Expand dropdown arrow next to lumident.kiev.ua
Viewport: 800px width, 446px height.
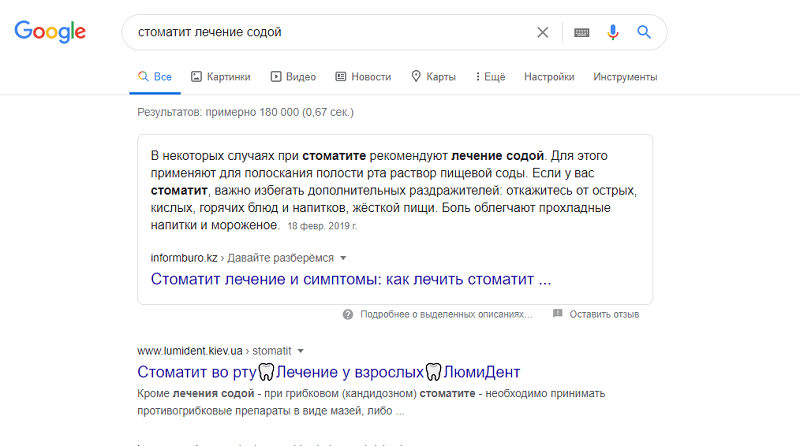pyautogui.click(x=300, y=351)
